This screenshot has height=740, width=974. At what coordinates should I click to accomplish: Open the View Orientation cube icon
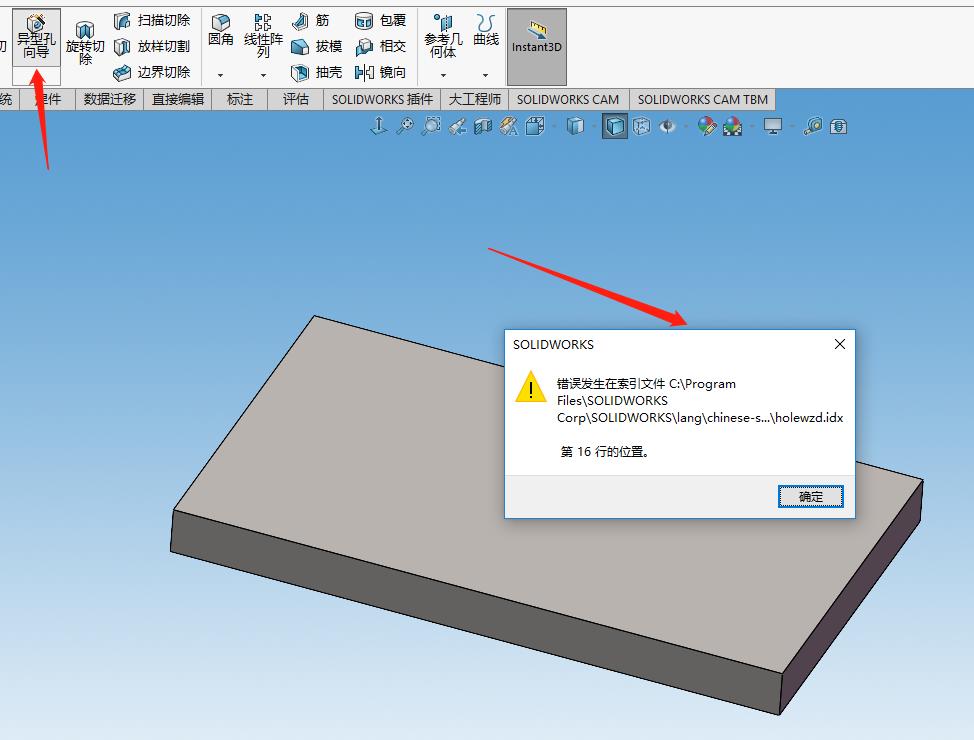point(535,127)
